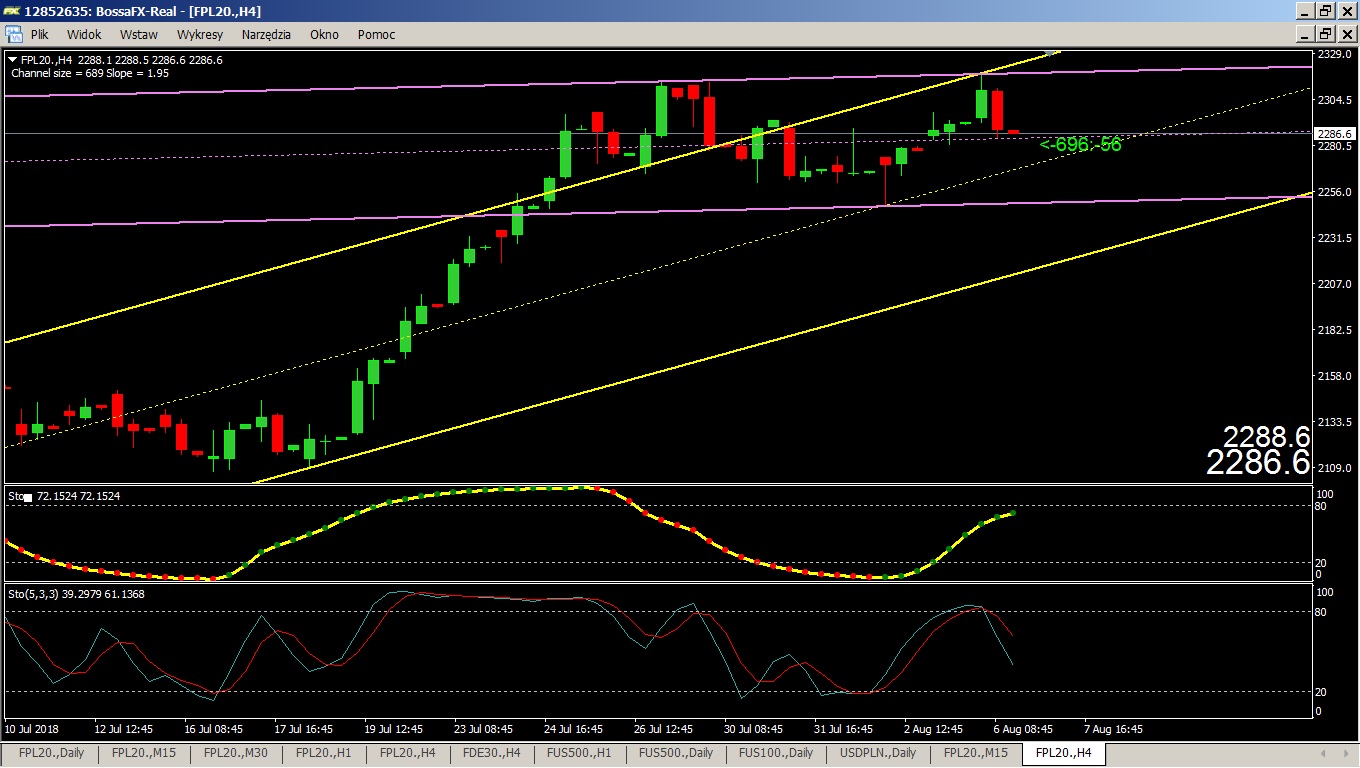Switch to the FUS500.,Daily chart tab
1360x768 pixels.
coord(676,753)
